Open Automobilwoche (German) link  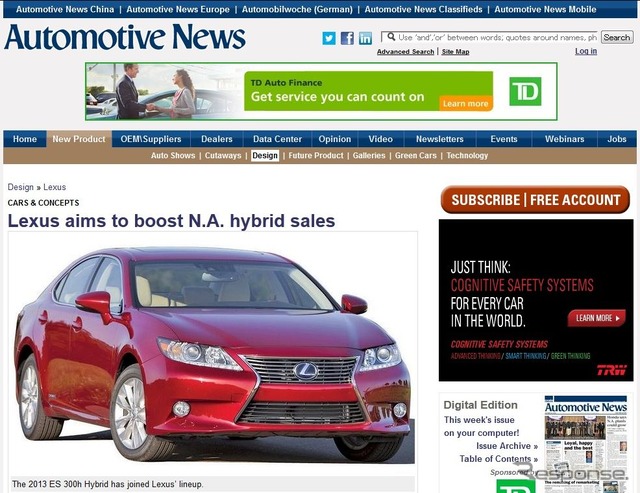click(x=297, y=9)
